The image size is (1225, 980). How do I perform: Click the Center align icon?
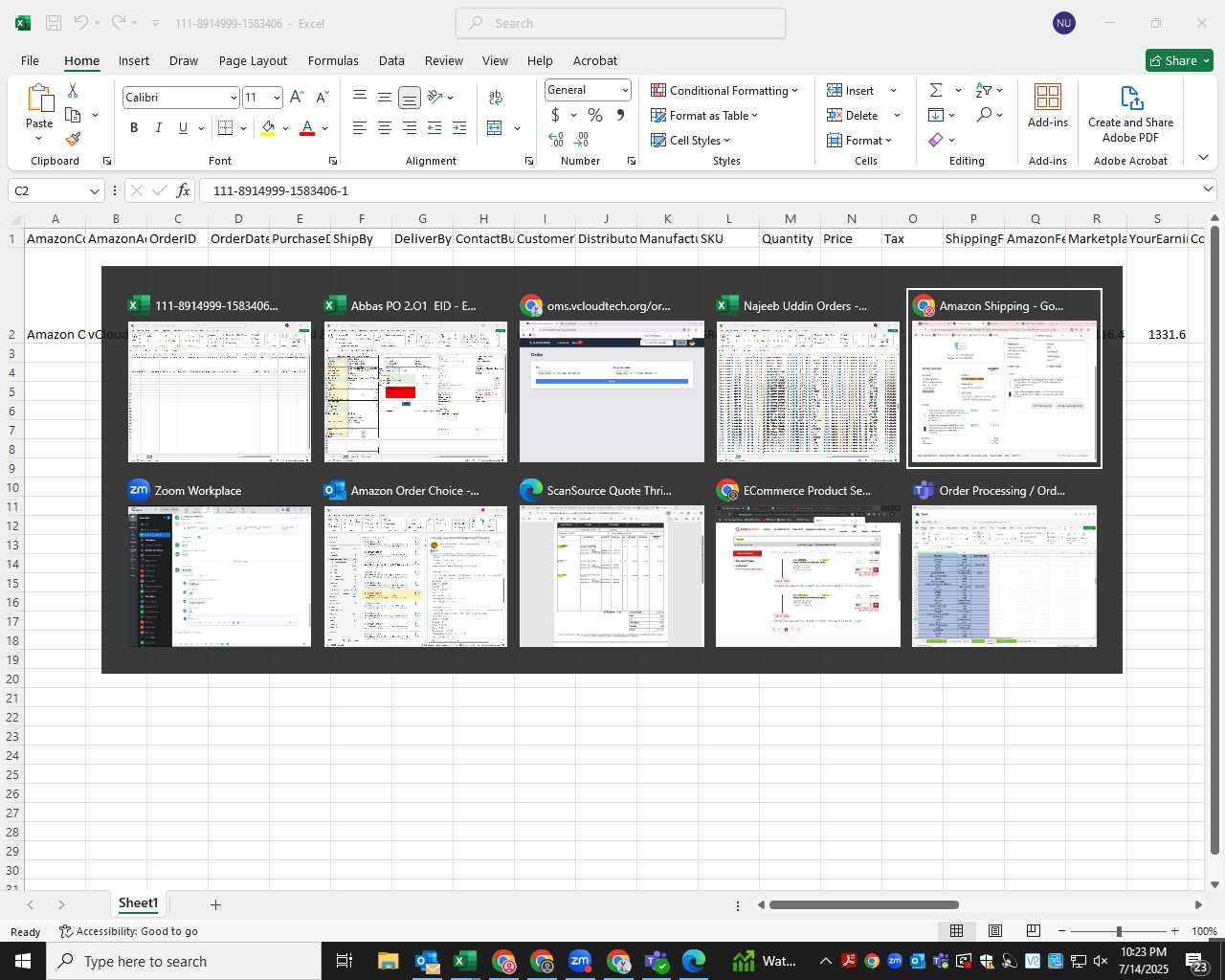[x=385, y=127]
